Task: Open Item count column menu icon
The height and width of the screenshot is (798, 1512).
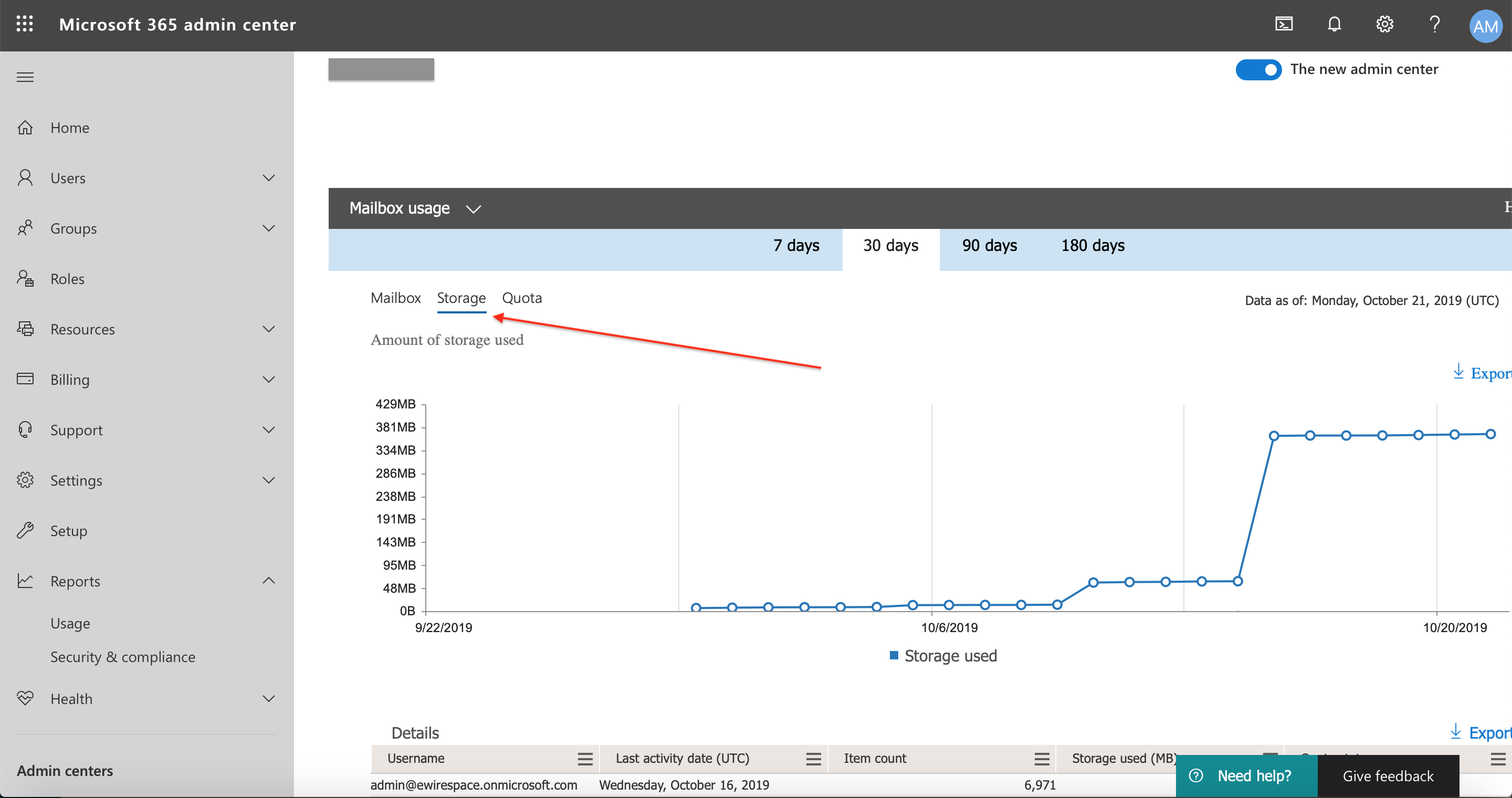Action: 1042,759
